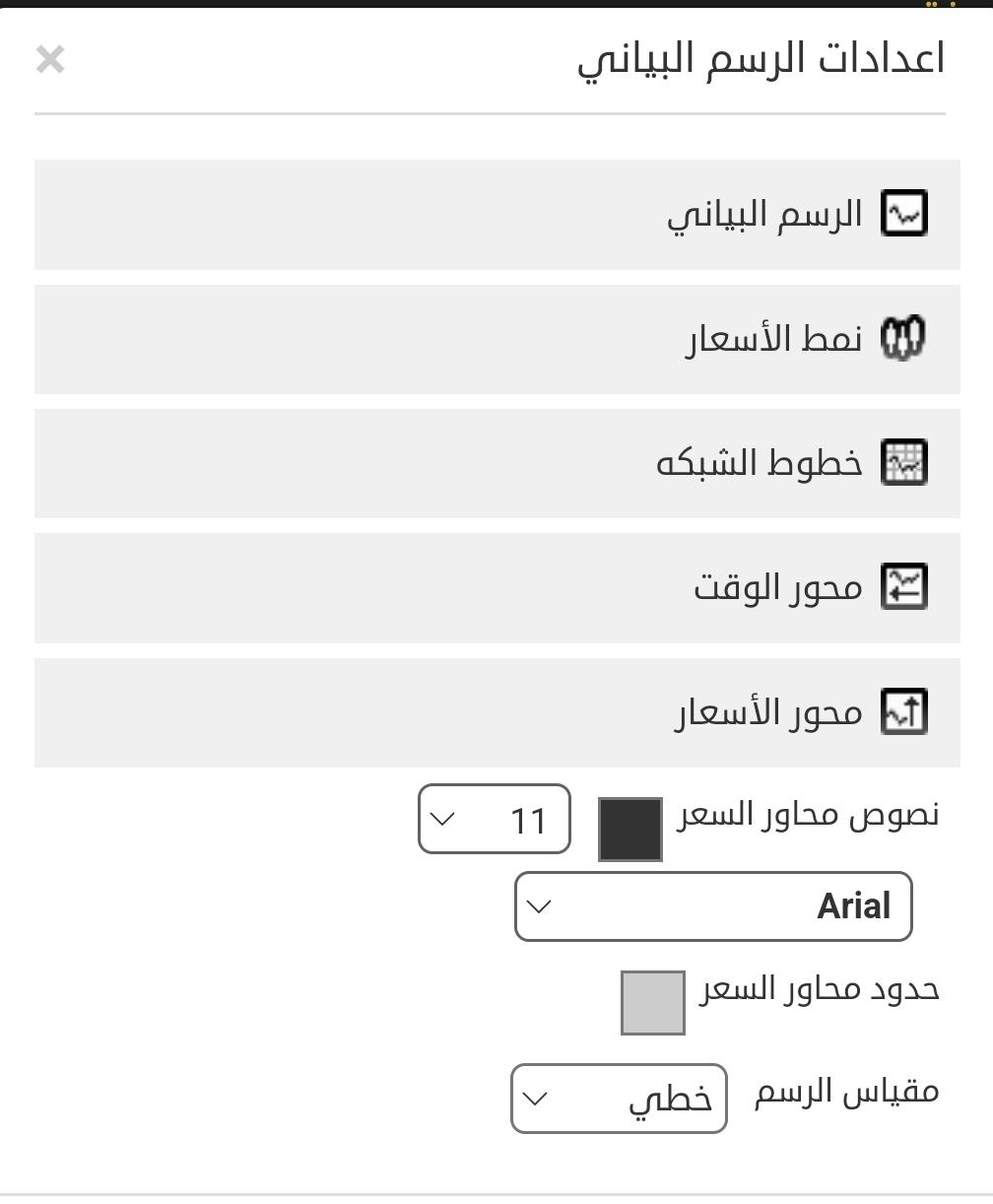Pick the dark price axis text color swatch
Viewport: 993px width, 1204px height.
coord(630,830)
